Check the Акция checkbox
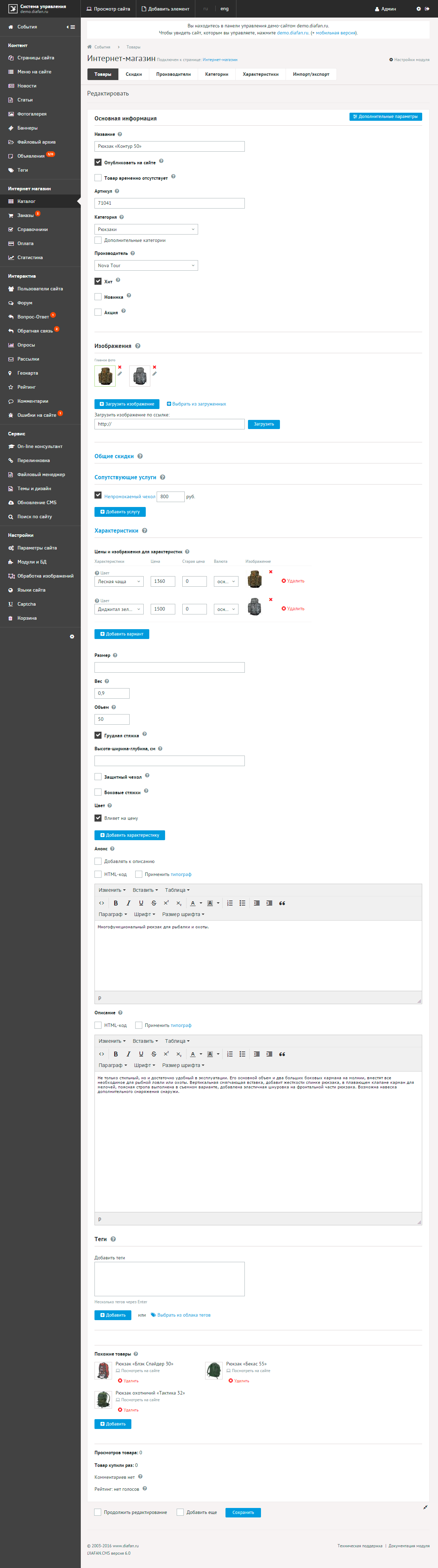This screenshot has height=1568, width=438. (x=98, y=312)
